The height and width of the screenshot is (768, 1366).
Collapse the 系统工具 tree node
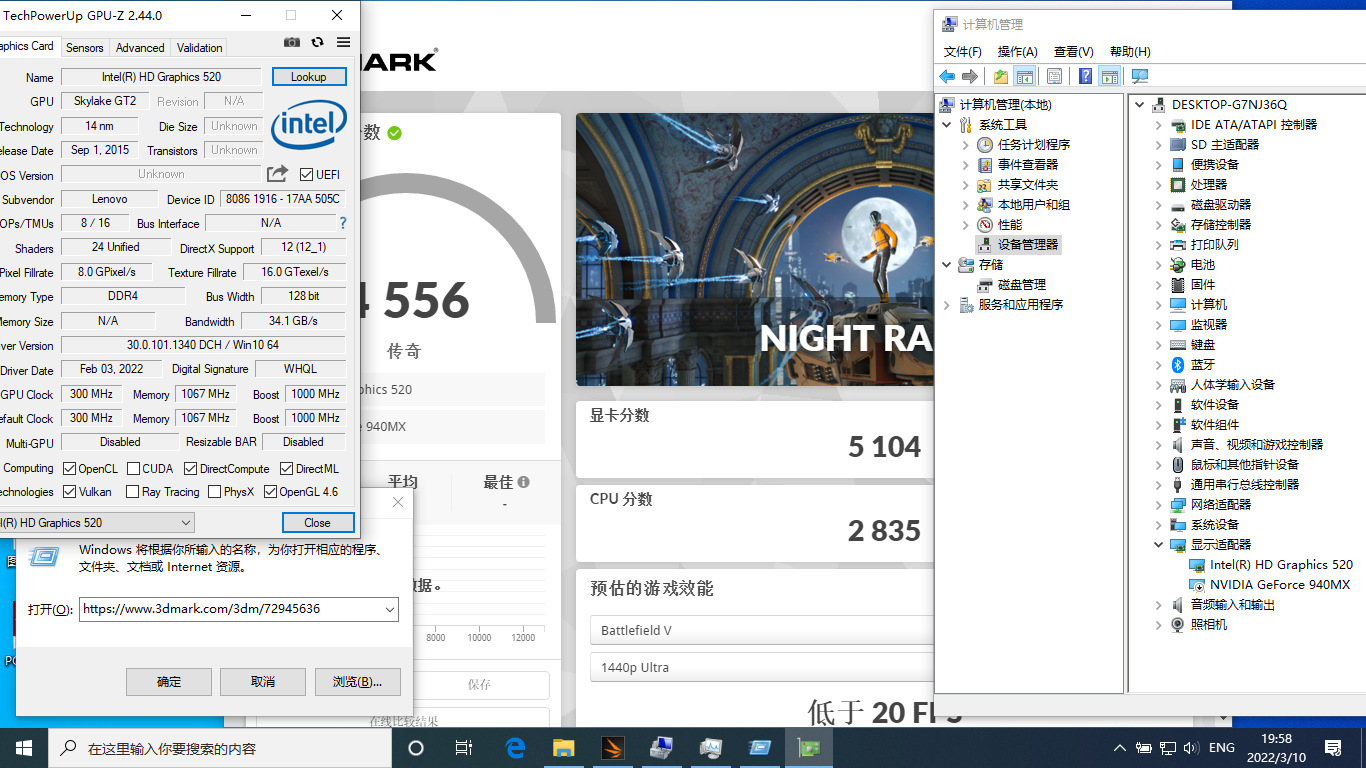click(x=946, y=125)
